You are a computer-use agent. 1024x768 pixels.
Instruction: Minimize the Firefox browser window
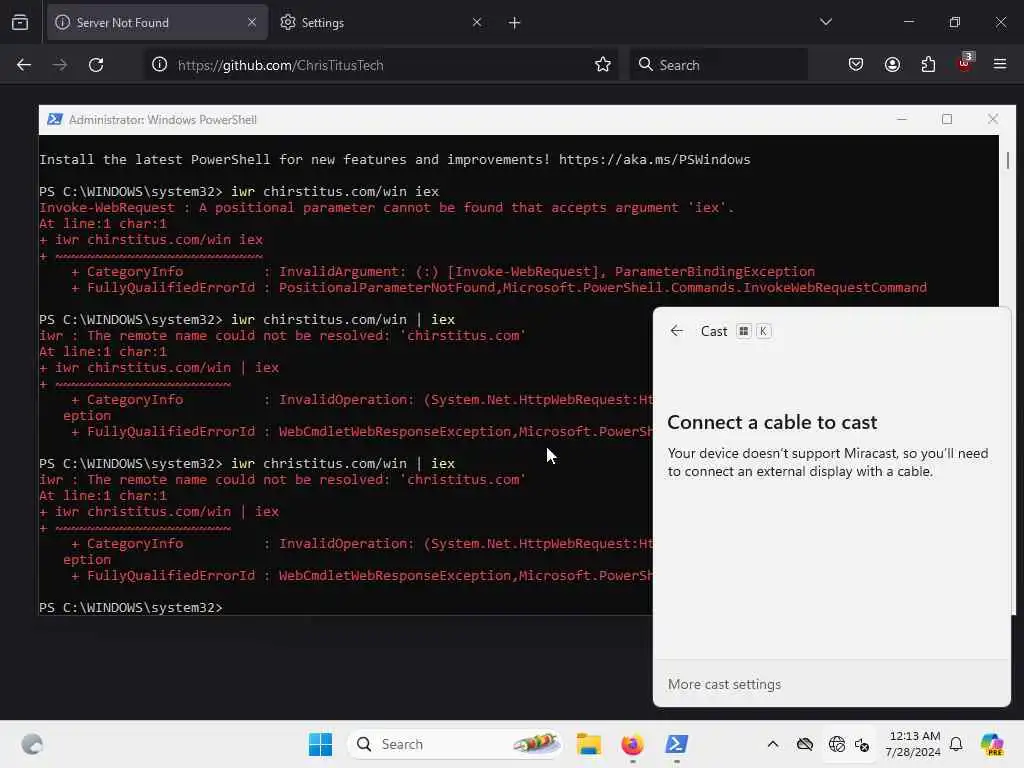pos(908,22)
